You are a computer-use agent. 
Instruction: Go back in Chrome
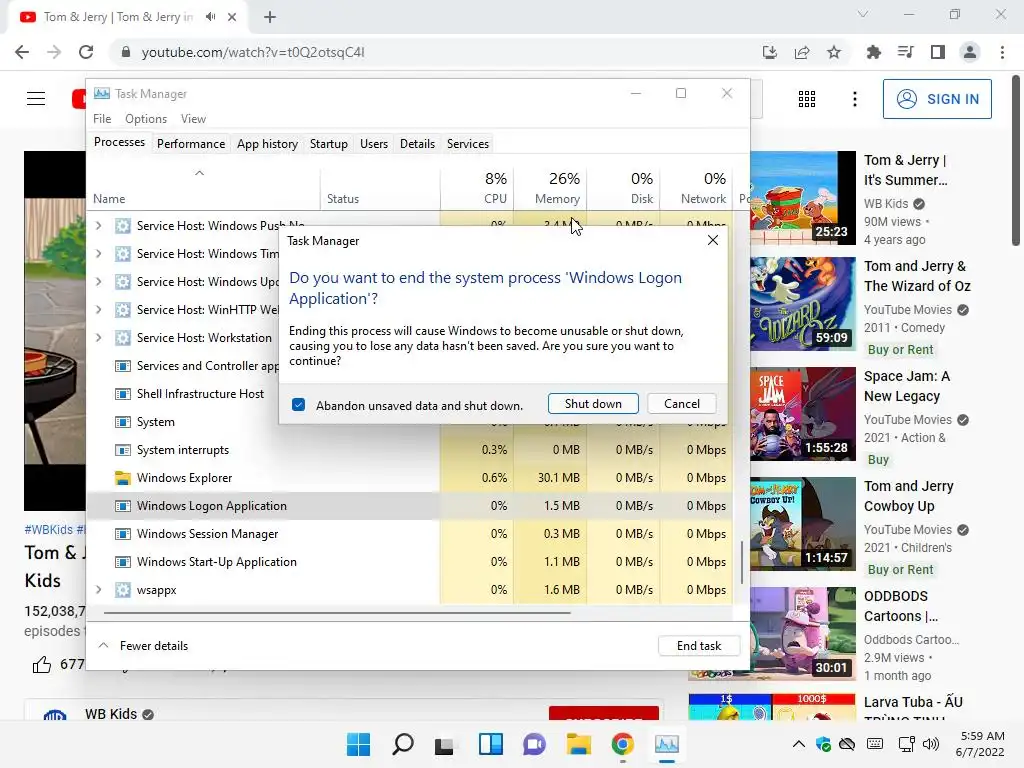coord(22,52)
